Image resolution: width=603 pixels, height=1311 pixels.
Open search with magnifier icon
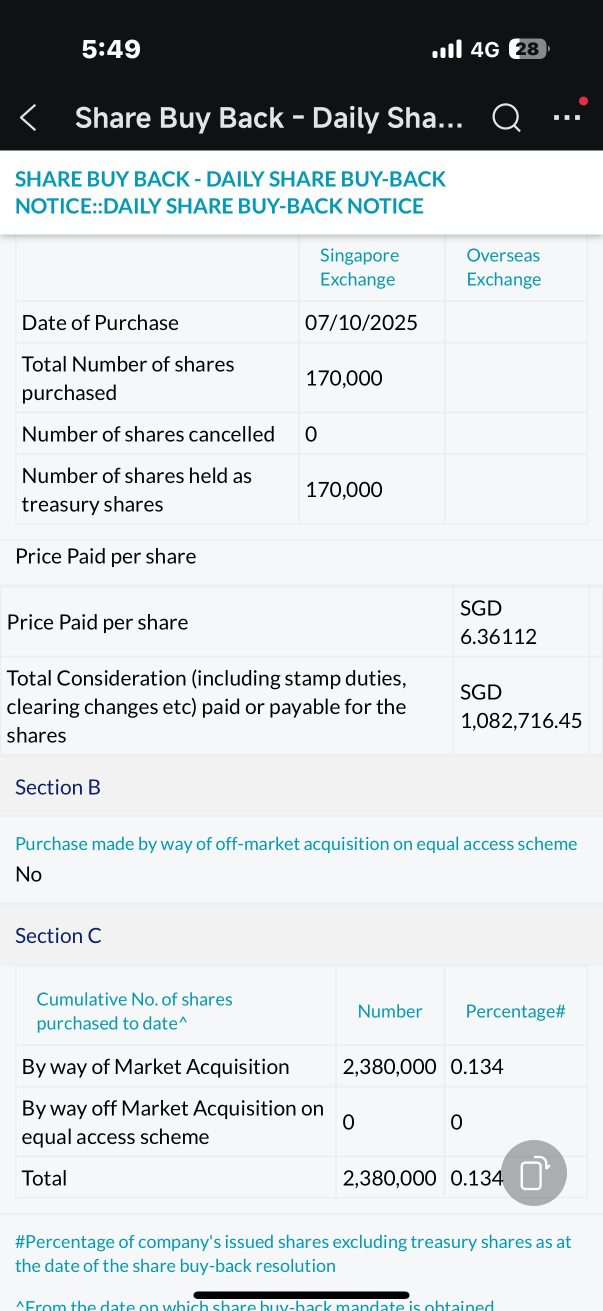[x=507, y=118]
